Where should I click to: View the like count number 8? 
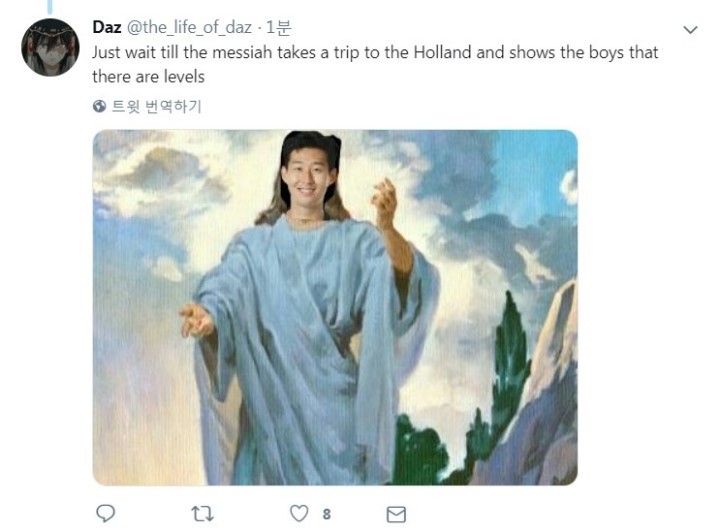(x=326, y=514)
